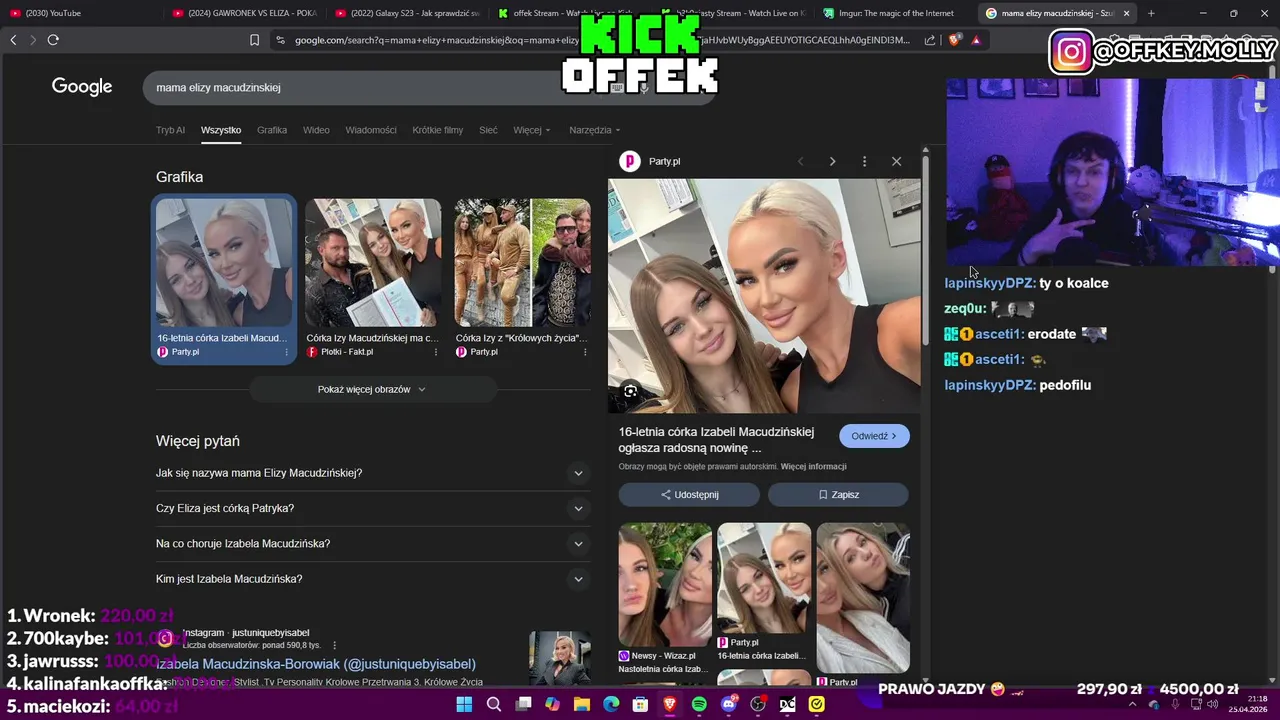Open the three-dot menu in the image preview

point(864,161)
